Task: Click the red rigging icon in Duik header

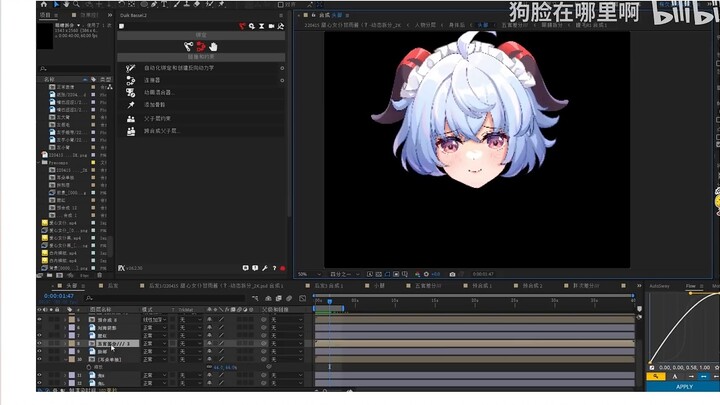Action: 242,26
